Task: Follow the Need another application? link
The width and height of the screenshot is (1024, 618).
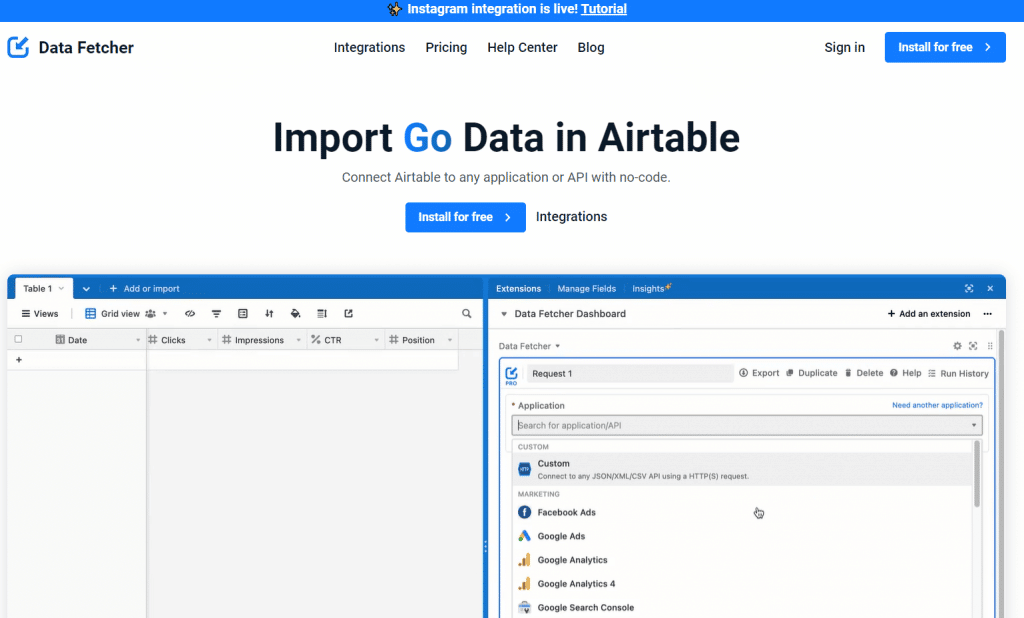Action: 937,405
